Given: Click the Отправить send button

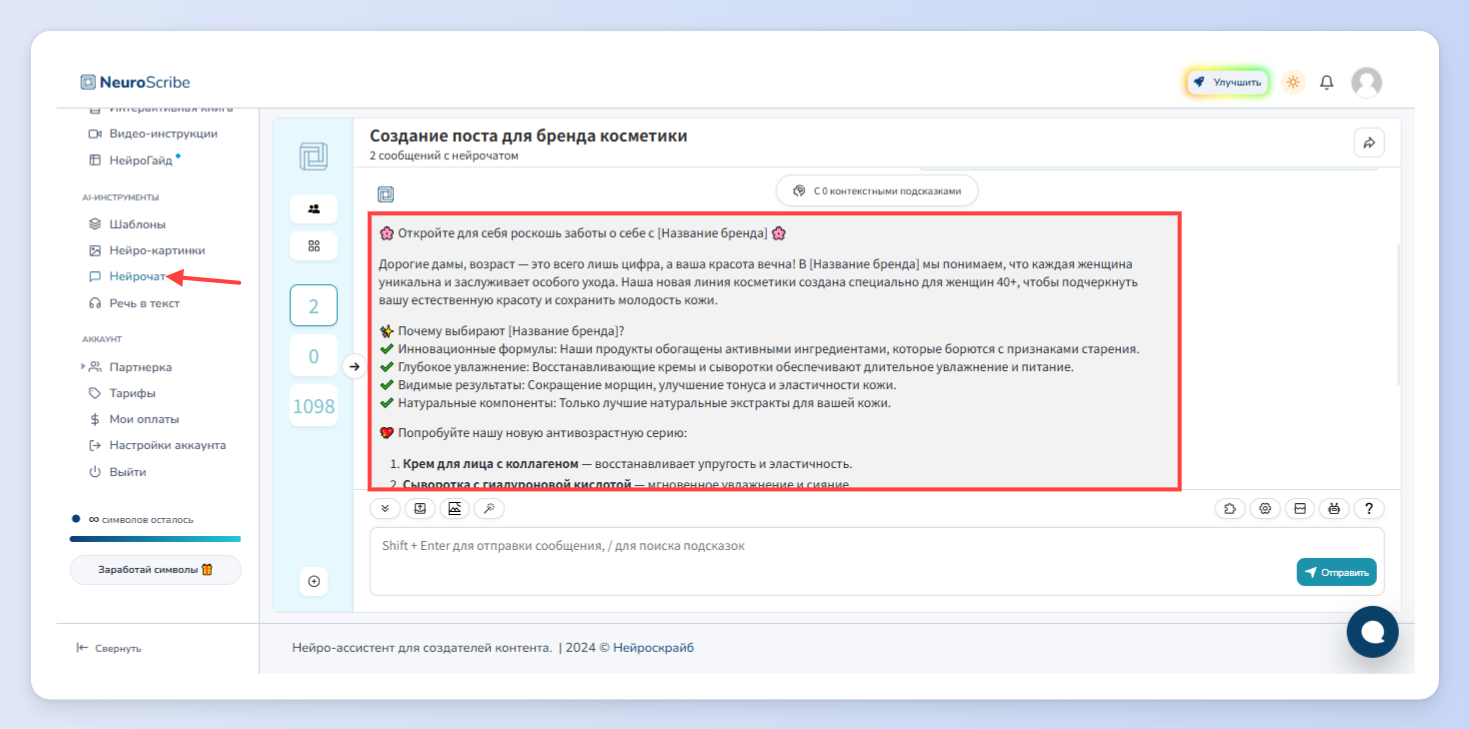Looking at the screenshot, I should point(1337,572).
